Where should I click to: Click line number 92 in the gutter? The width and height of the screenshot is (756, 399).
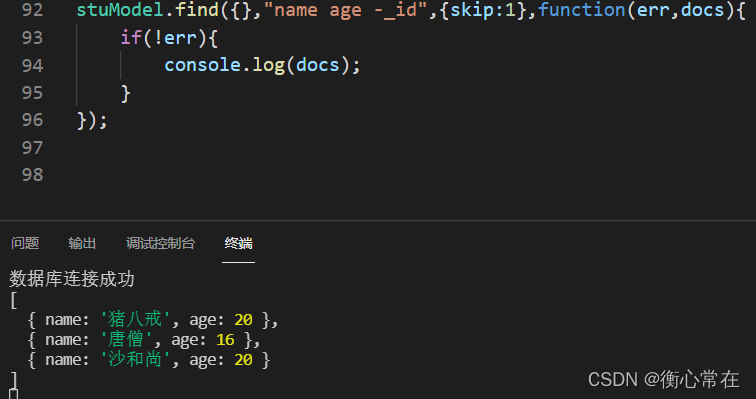click(x=32, y=10)
